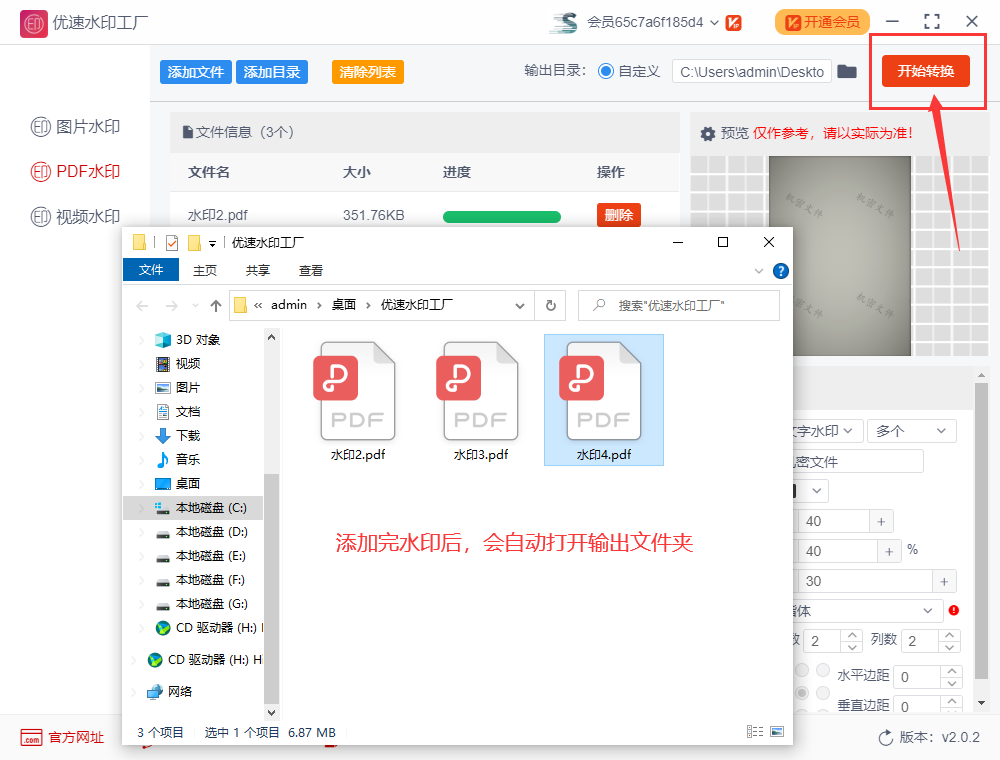The width and height of the screenshot is (1000, 760).
Task: Click the properties quick access toolbar icon
Action: pos(172,243)
